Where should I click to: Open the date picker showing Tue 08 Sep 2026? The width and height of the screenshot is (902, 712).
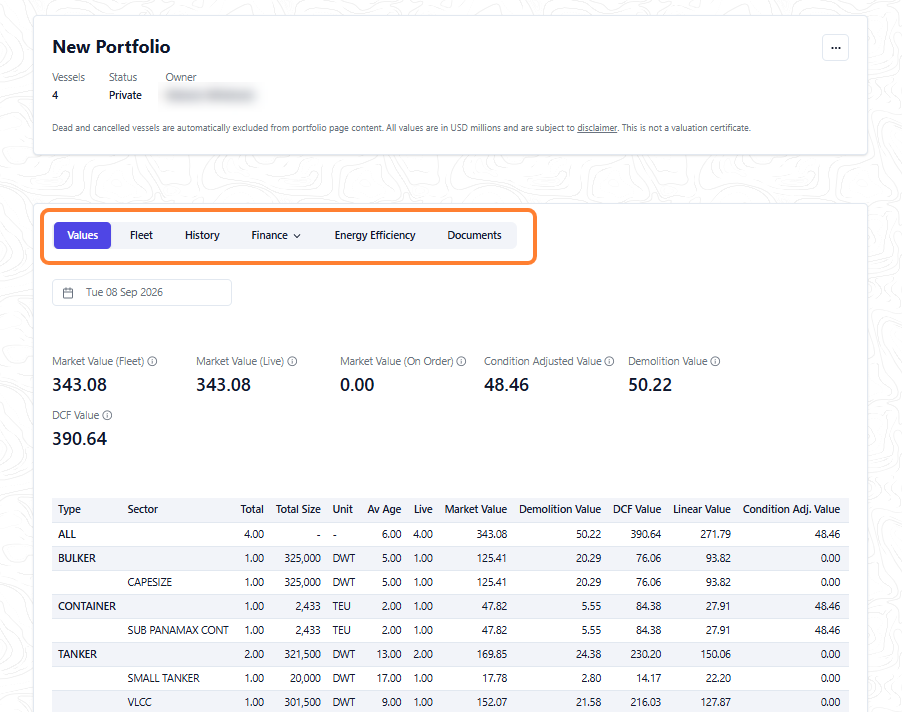[x=142, y=293]
